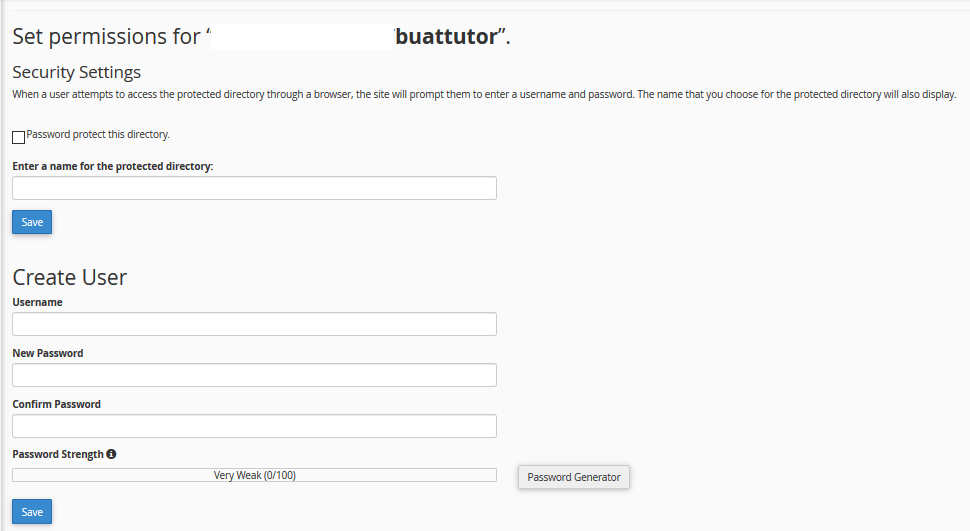
Task: Select the New Password input field
Action: click(x=254, y=375)
